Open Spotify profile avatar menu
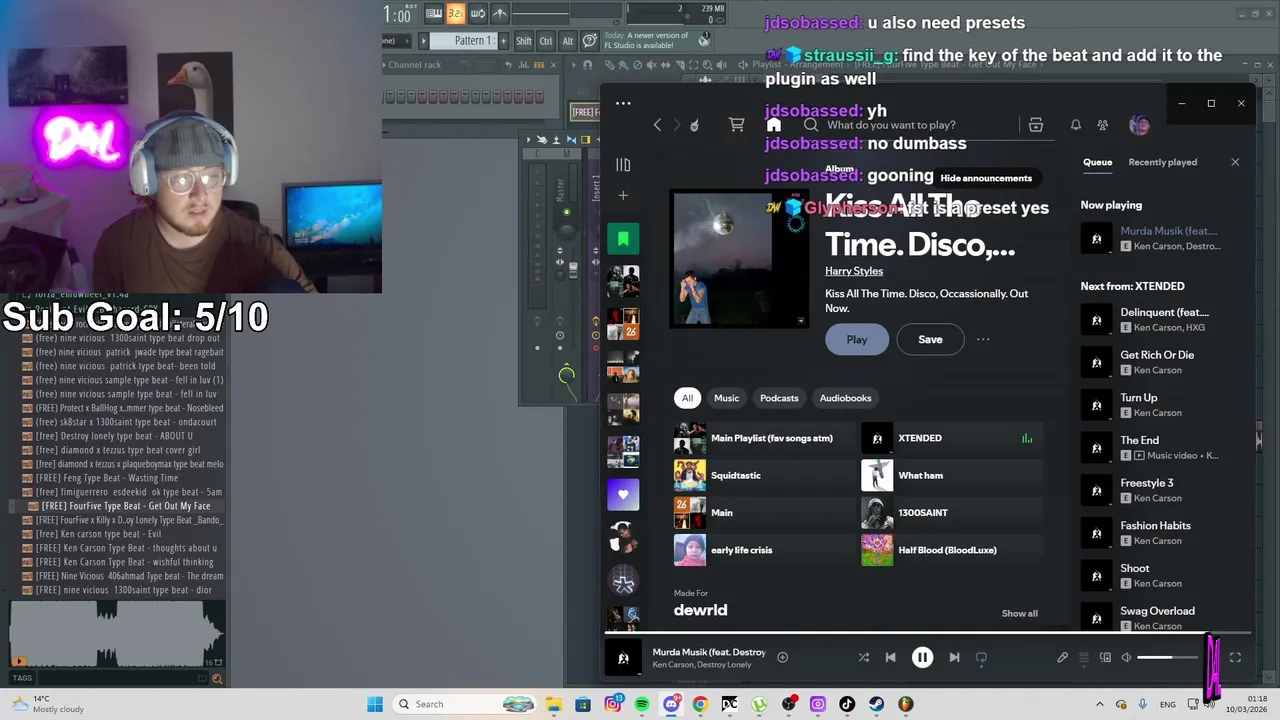The image size is (1280, 720). (1139, 125)
